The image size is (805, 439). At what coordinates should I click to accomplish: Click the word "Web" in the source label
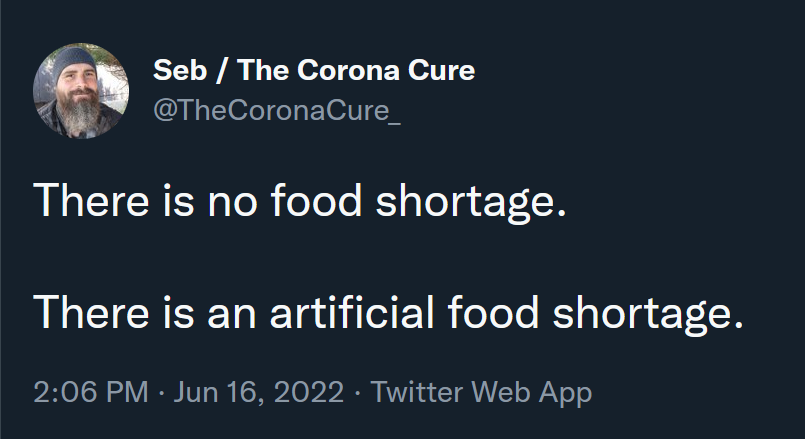tap(501, 392)
